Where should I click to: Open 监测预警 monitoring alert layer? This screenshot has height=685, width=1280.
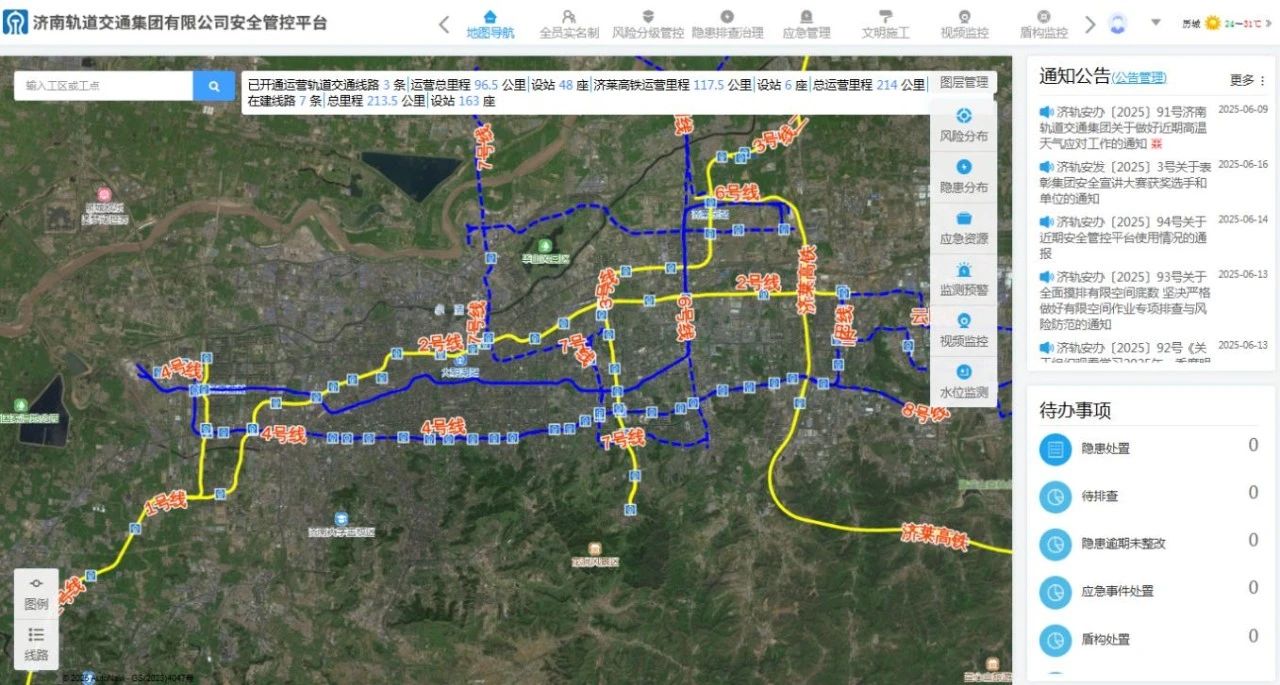click(964, 279)
